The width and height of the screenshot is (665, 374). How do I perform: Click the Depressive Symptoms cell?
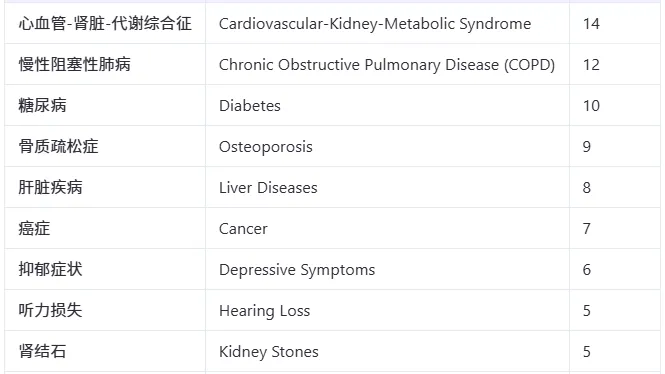pos(387,269)
